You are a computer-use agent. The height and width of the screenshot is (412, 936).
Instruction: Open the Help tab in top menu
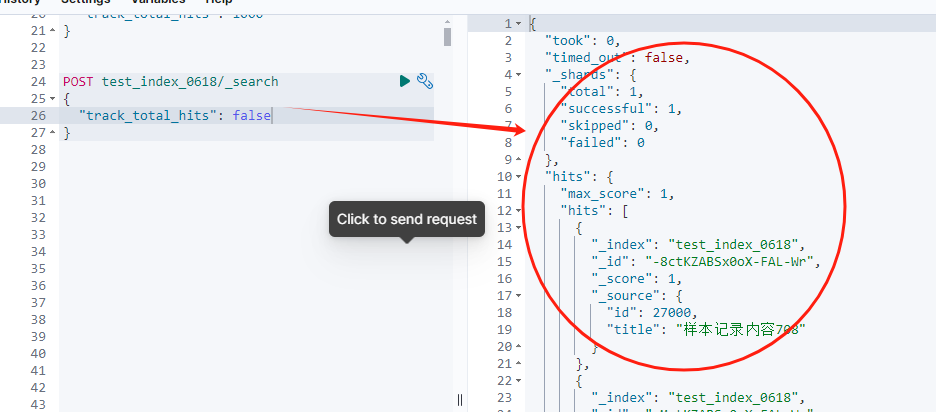pyautogui.click(x=218, y=2)
